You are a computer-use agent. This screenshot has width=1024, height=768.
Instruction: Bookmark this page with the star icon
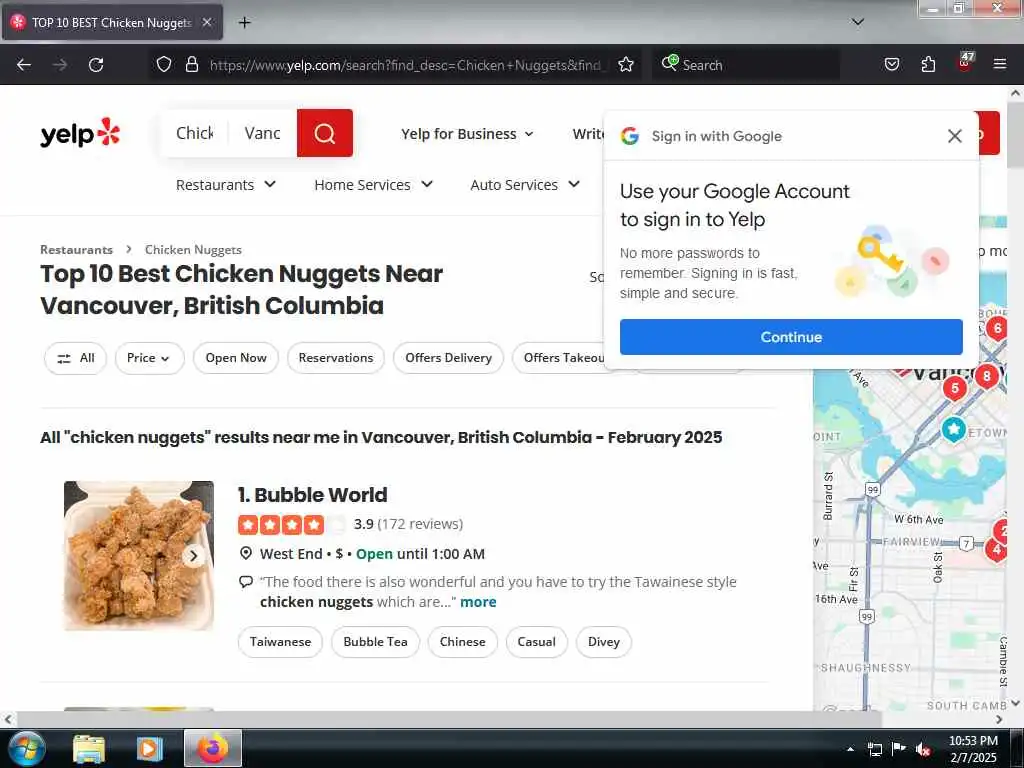coord(626,65)
